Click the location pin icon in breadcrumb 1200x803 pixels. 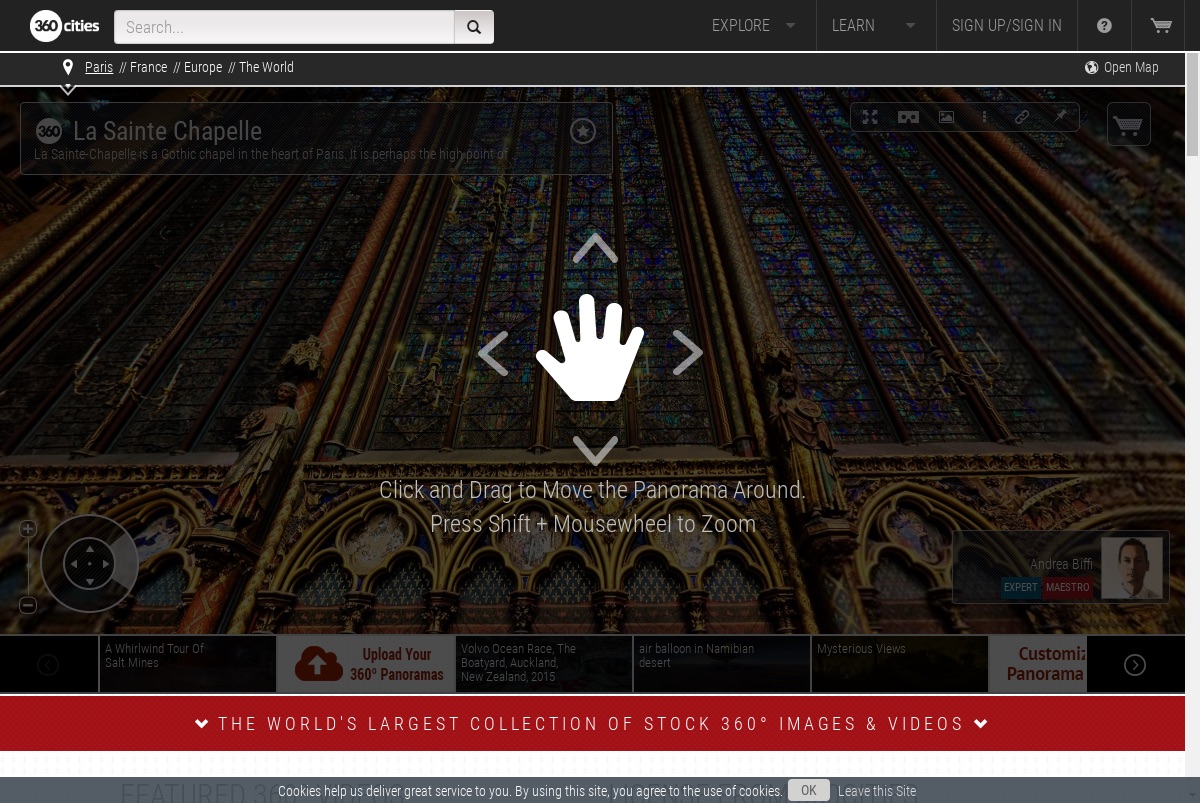tap(68, 67)
